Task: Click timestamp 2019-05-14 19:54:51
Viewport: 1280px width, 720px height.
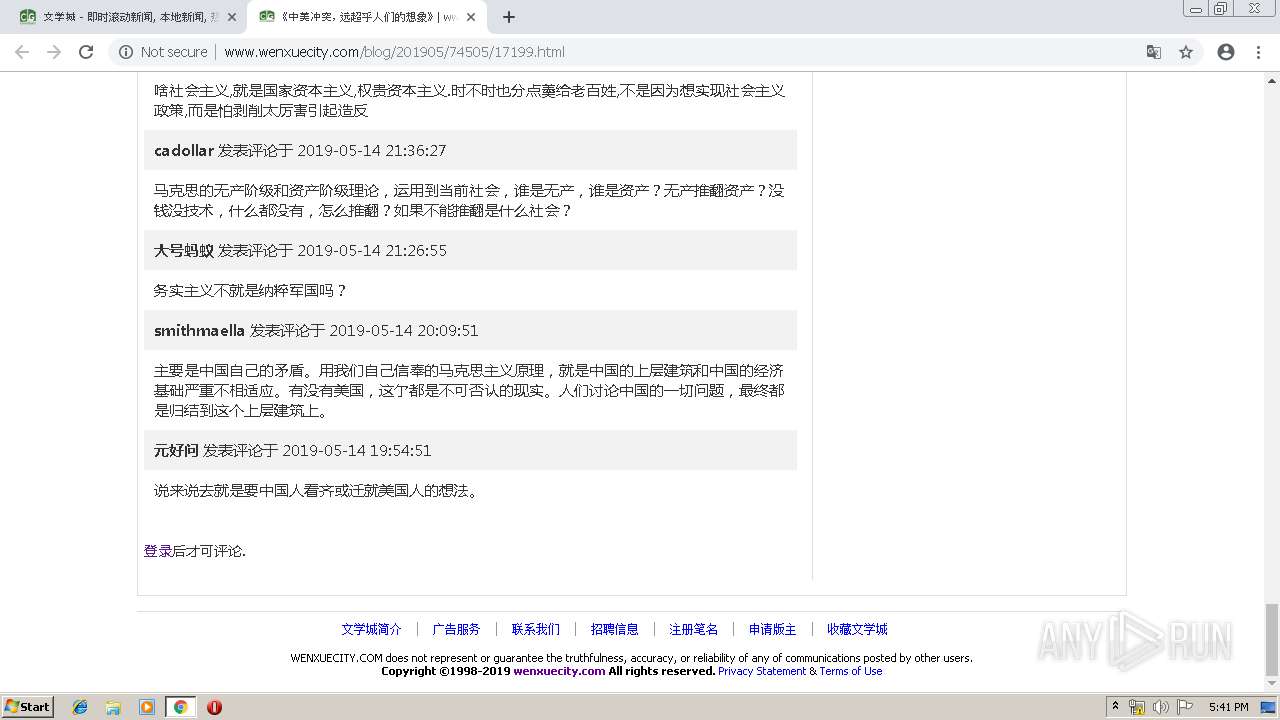Action: pyautogui.click(x=357, y=450)
